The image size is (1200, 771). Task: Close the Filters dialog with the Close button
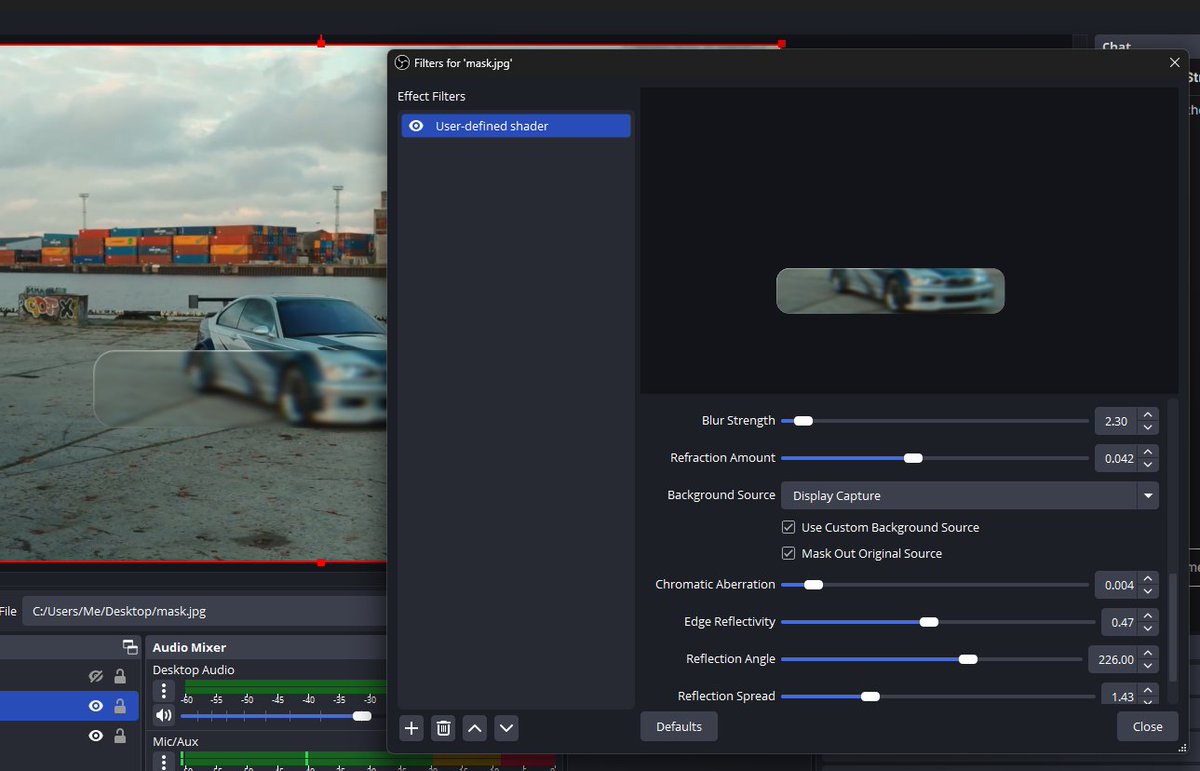point(1146,726)
